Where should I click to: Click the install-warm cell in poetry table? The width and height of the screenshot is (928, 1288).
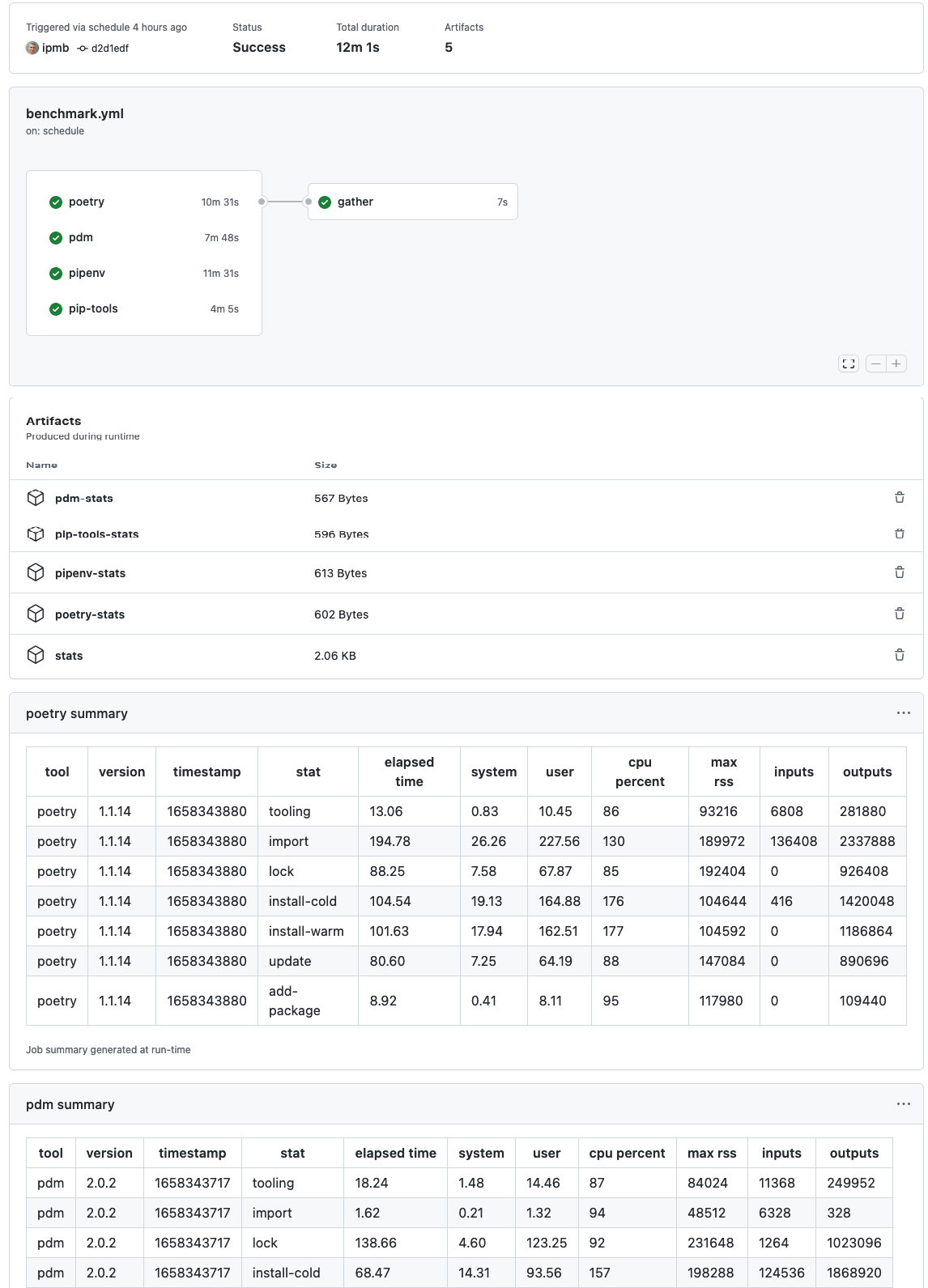click(x=309, y=931)
